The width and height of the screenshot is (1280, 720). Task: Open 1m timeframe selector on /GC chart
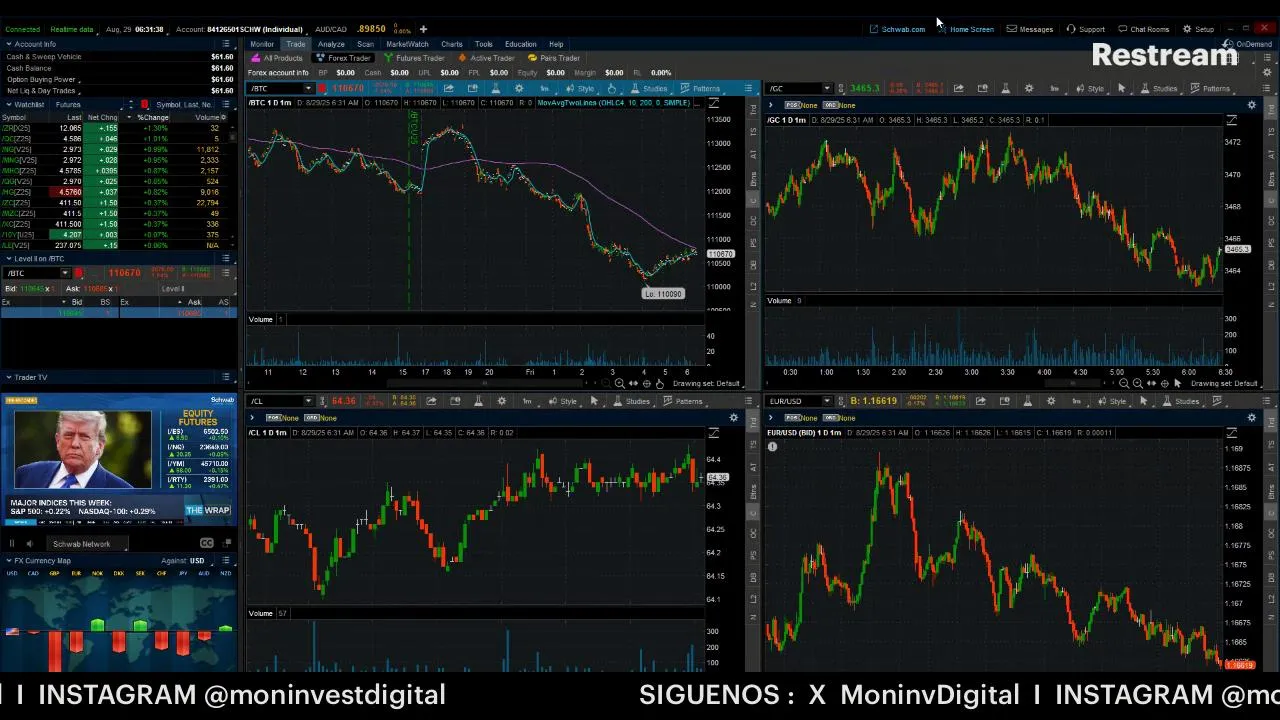coord(1056,88)
